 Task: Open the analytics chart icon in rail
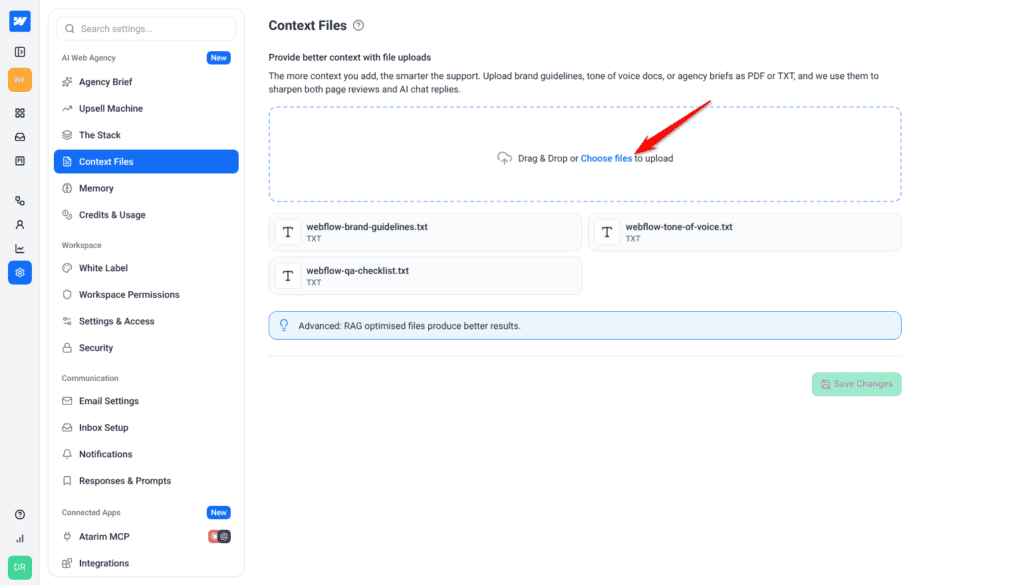20,249
